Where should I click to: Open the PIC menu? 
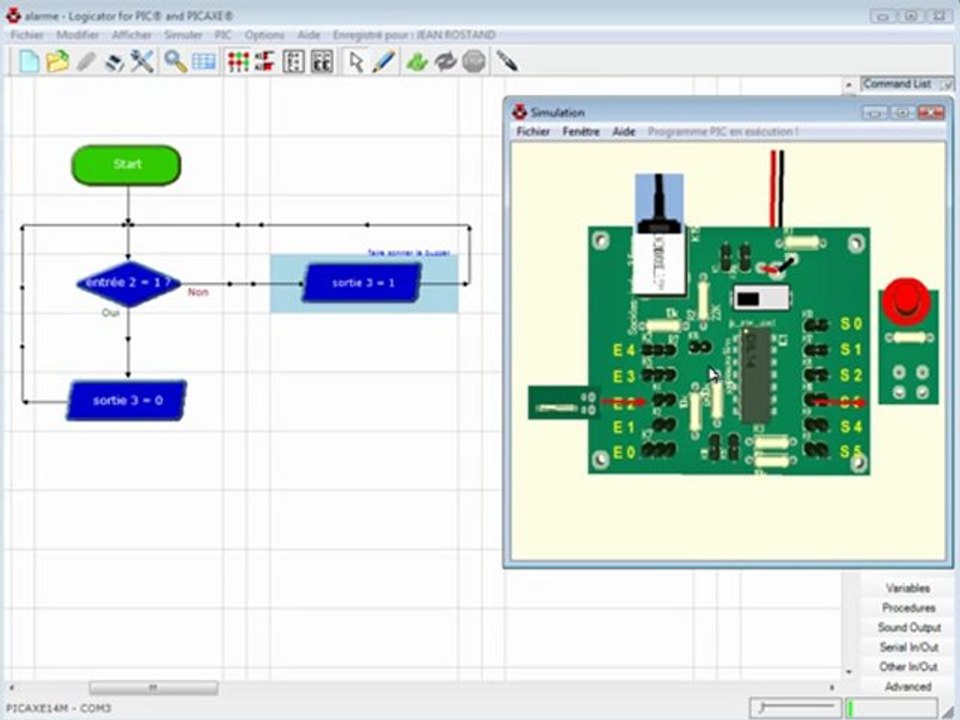(223, 35)
